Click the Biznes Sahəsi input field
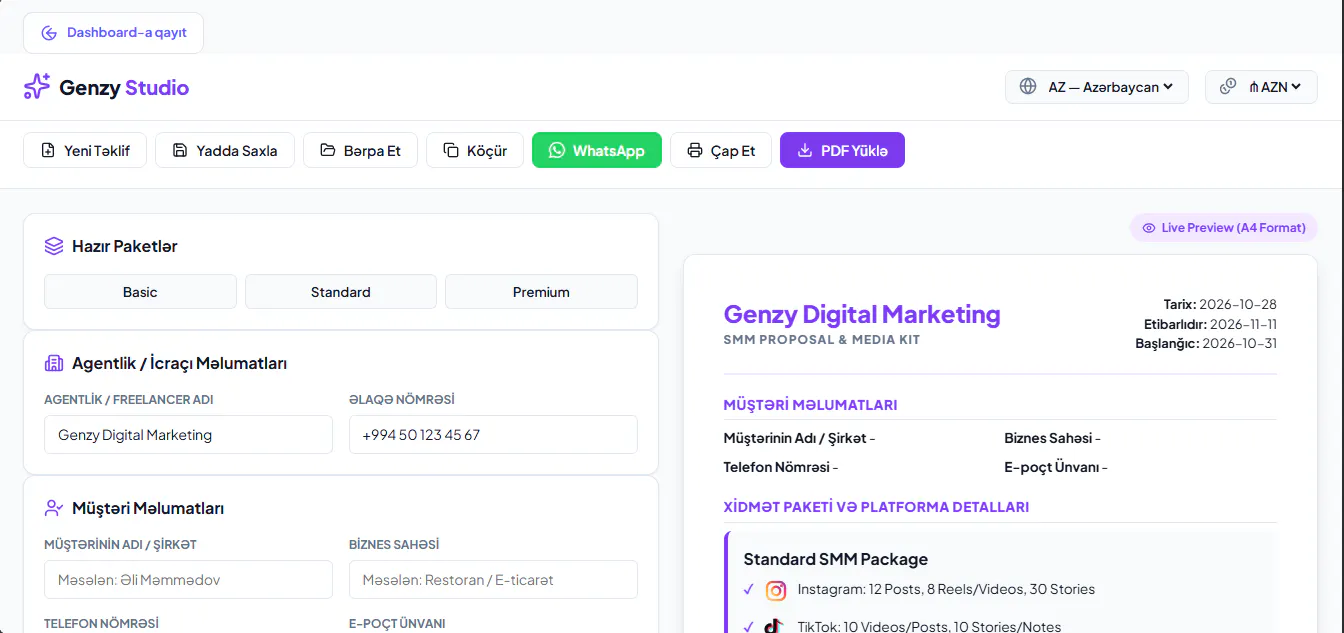Screen dimensions: 1344x633 (x=493, y=580)
